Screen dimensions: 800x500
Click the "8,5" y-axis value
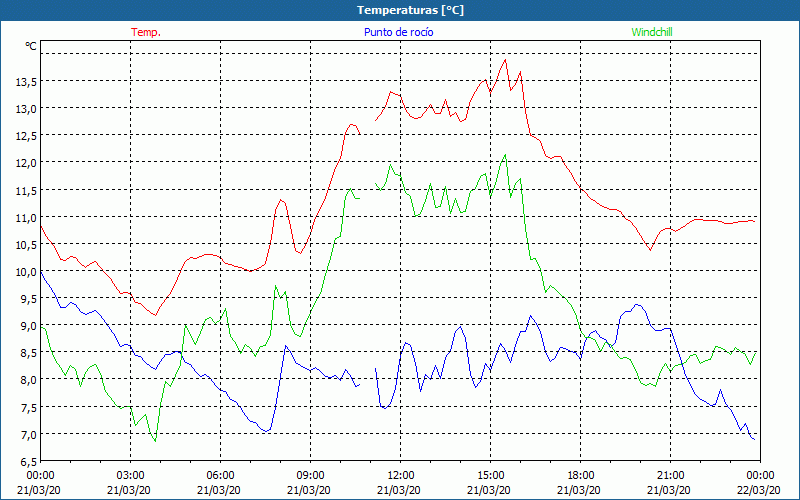28,353
